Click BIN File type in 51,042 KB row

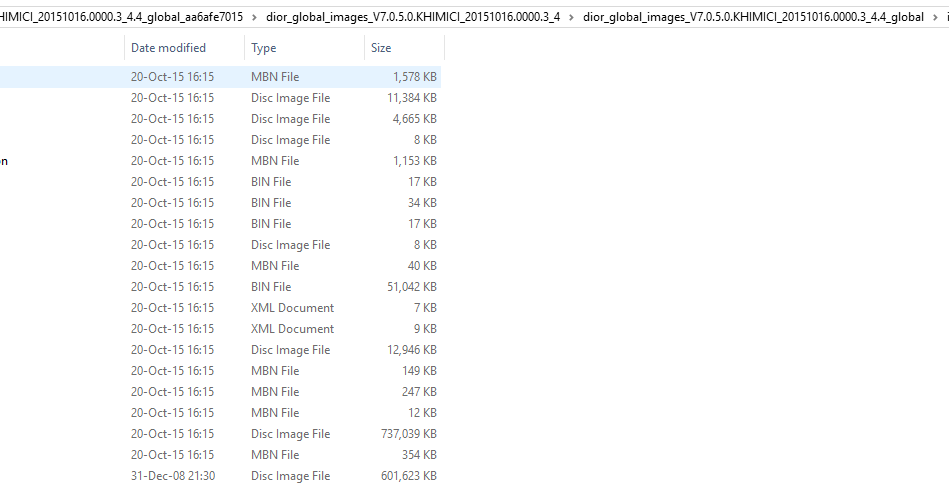[271, 287]
